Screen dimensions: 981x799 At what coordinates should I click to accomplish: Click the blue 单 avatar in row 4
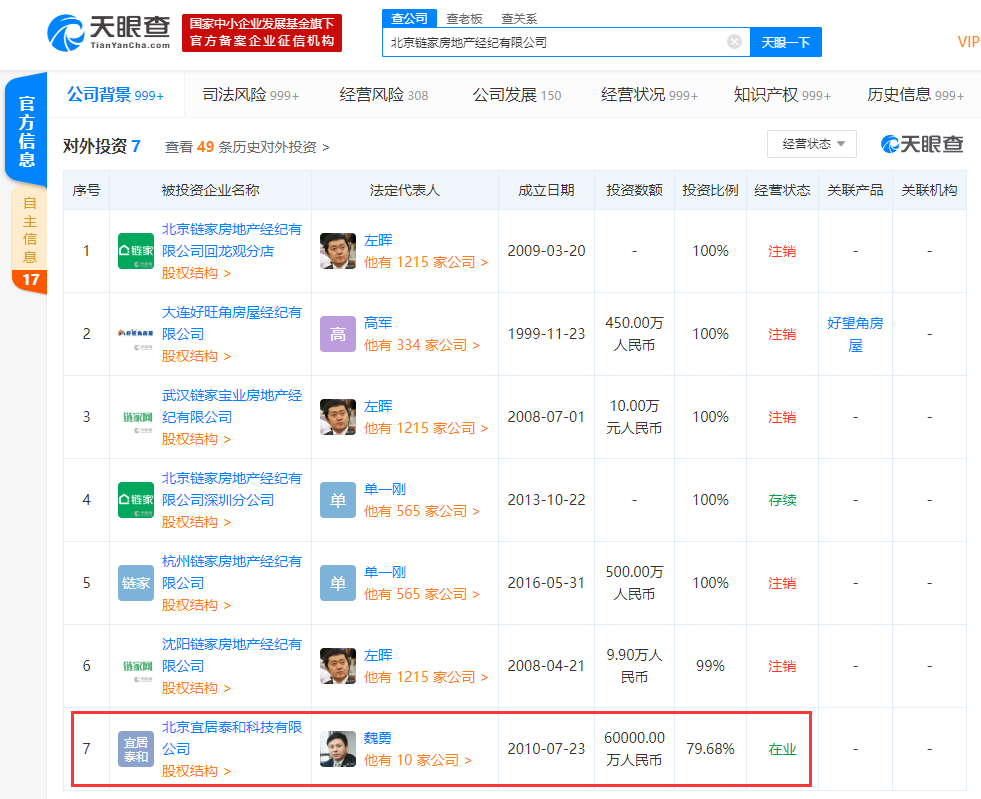tap(338, 500)
